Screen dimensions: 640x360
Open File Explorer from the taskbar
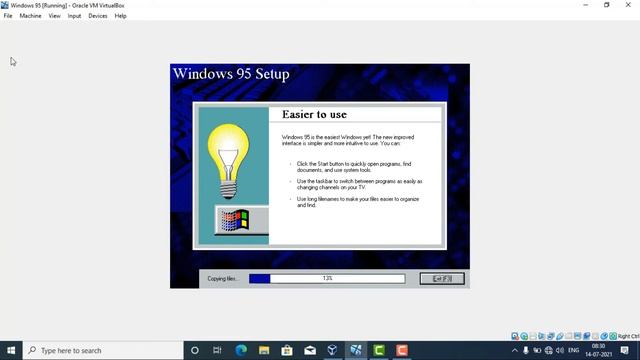point(264,350)
